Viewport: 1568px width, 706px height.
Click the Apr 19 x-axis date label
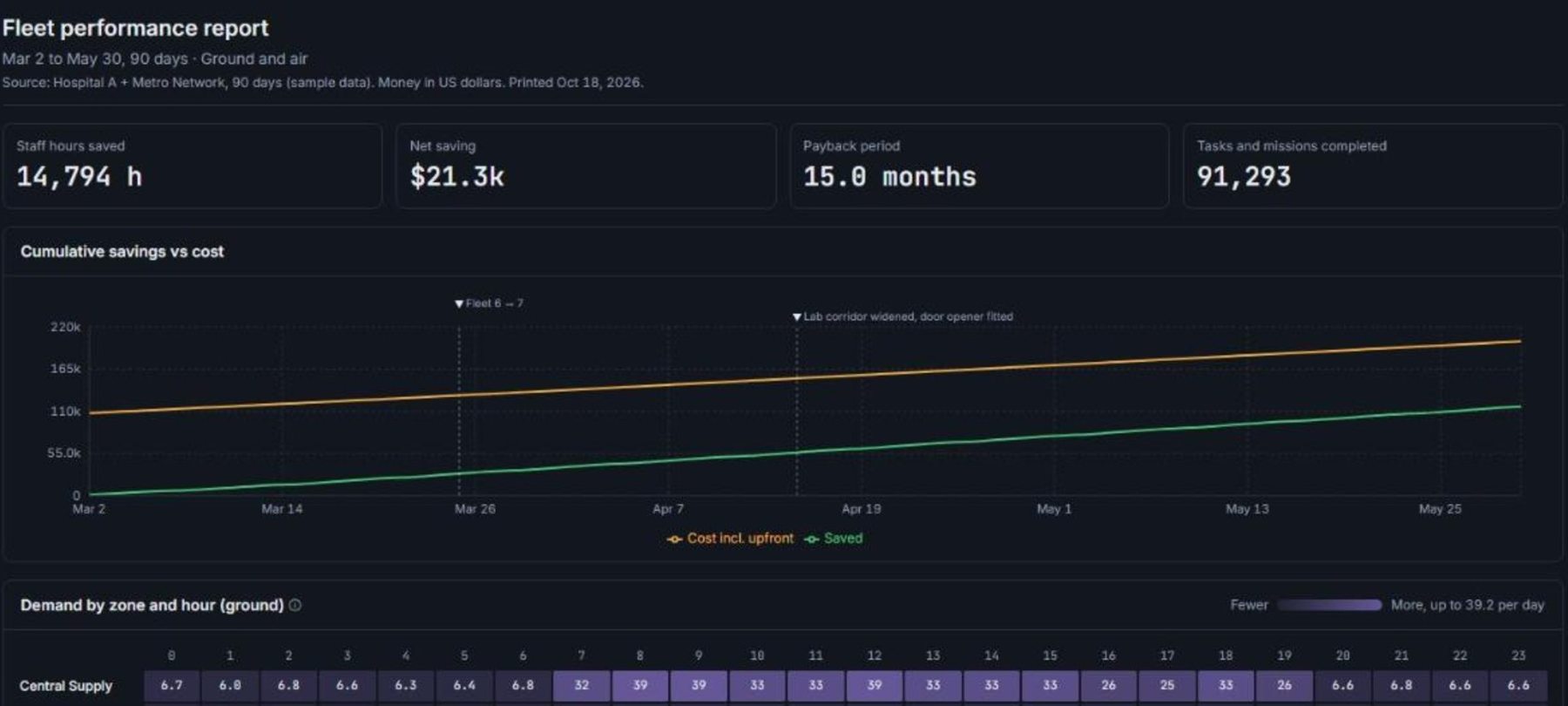861,509
